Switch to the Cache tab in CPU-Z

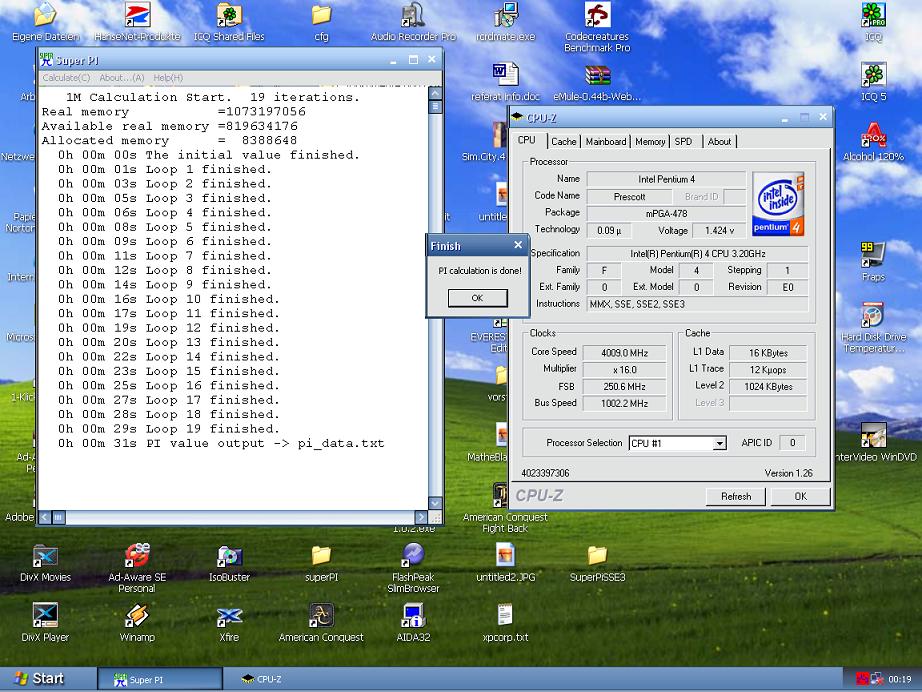tap(563, 141)
